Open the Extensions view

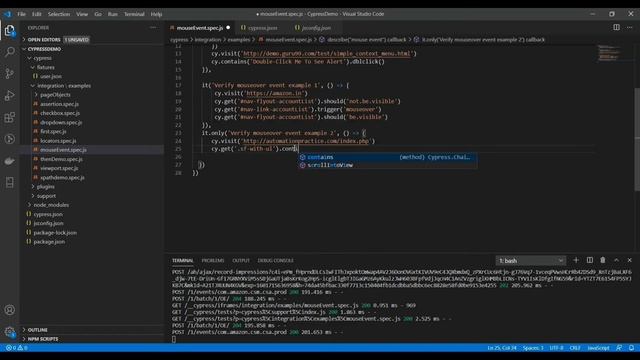pyautogui.click(x=9, y=118)
